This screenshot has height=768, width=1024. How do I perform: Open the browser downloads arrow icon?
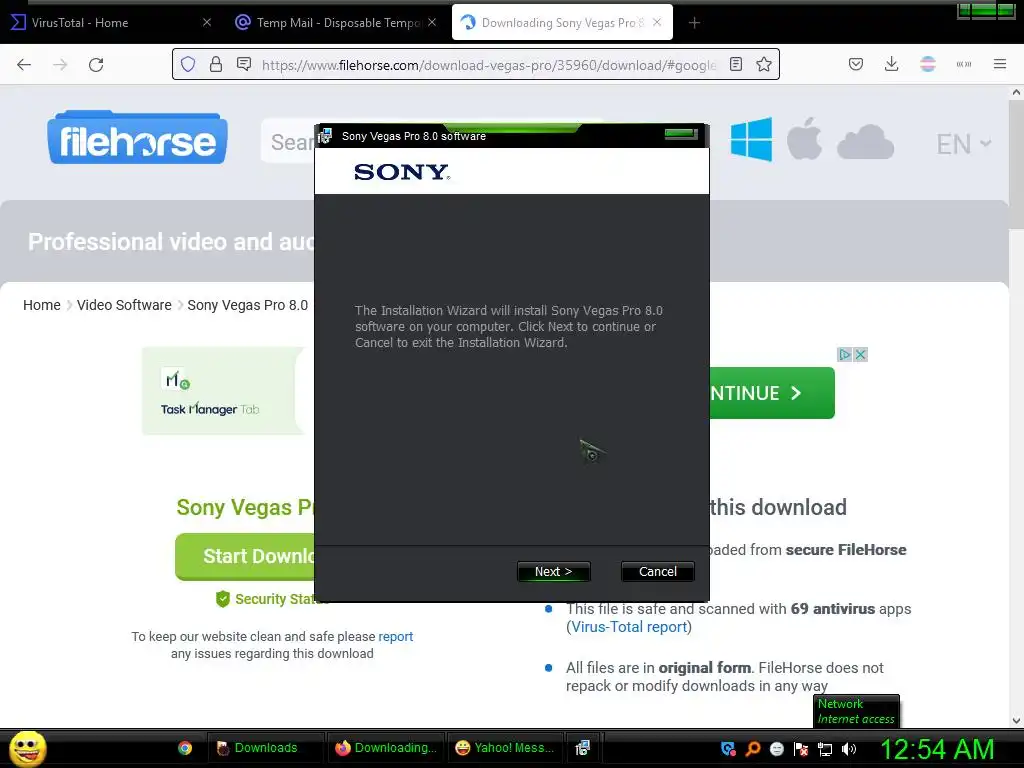tap(891, 64)
